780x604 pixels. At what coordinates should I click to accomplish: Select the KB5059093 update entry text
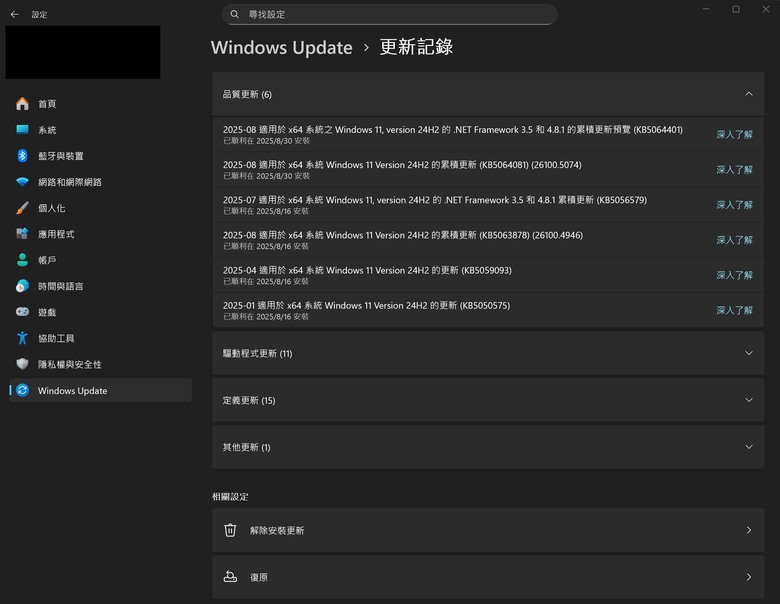(367, 270)
